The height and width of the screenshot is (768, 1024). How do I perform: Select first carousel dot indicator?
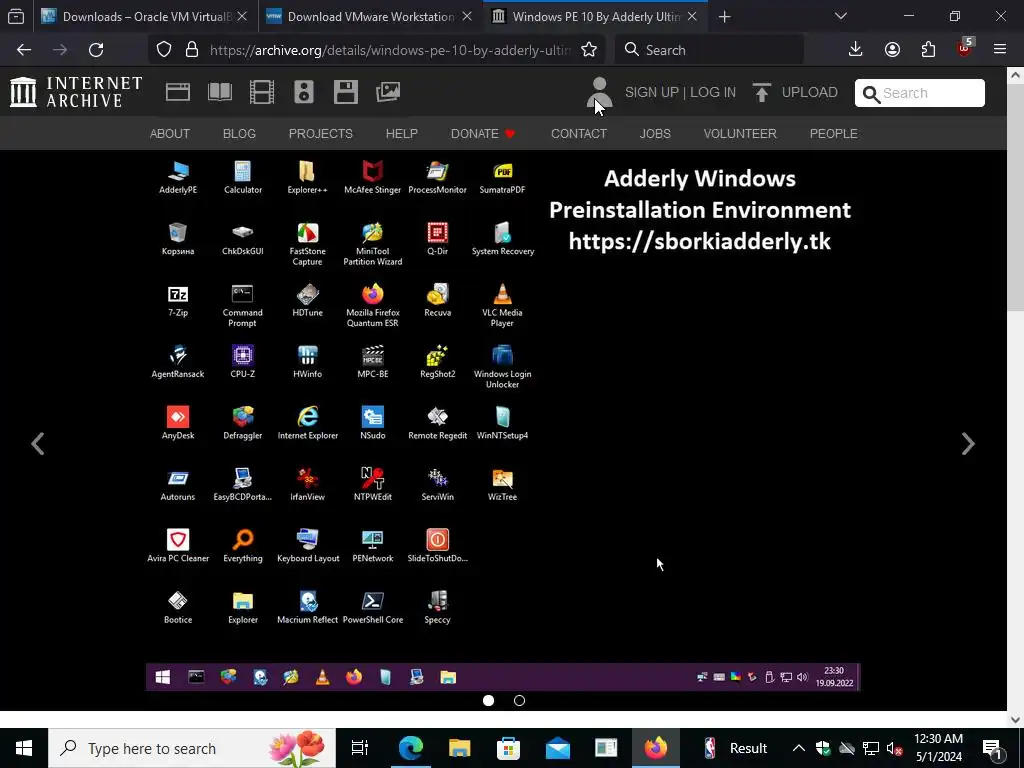pos(488,701)
